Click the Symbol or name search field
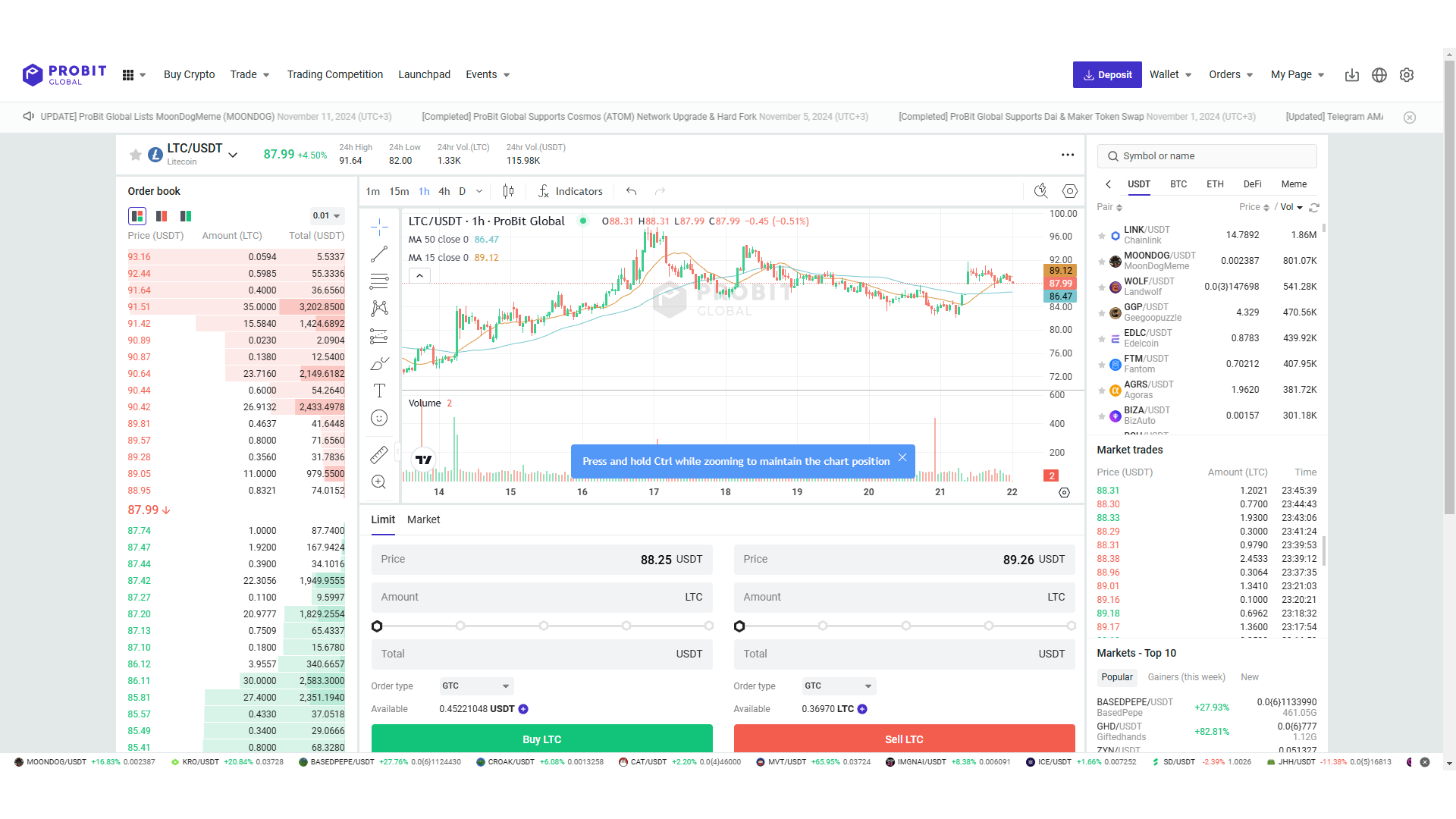This screenshot has width=1456, height=819. [1207, 156]
